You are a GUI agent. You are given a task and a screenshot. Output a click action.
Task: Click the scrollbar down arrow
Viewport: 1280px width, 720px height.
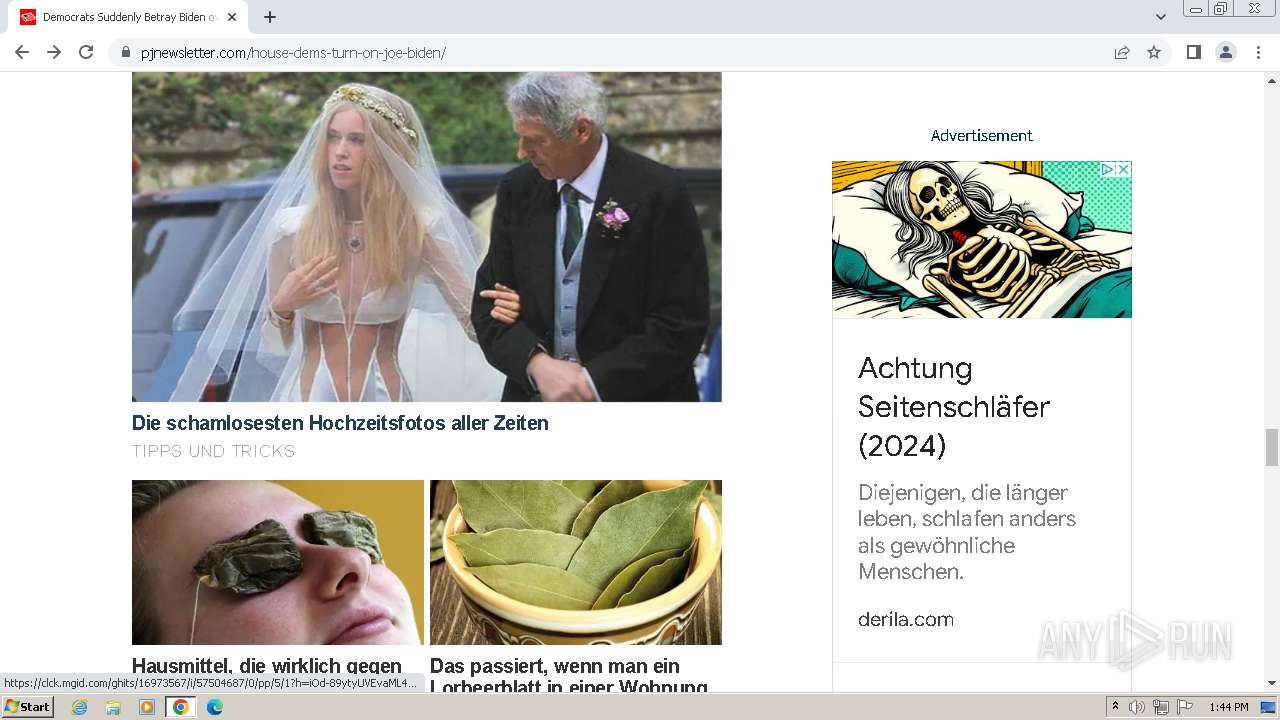[x=1272, y=683]
